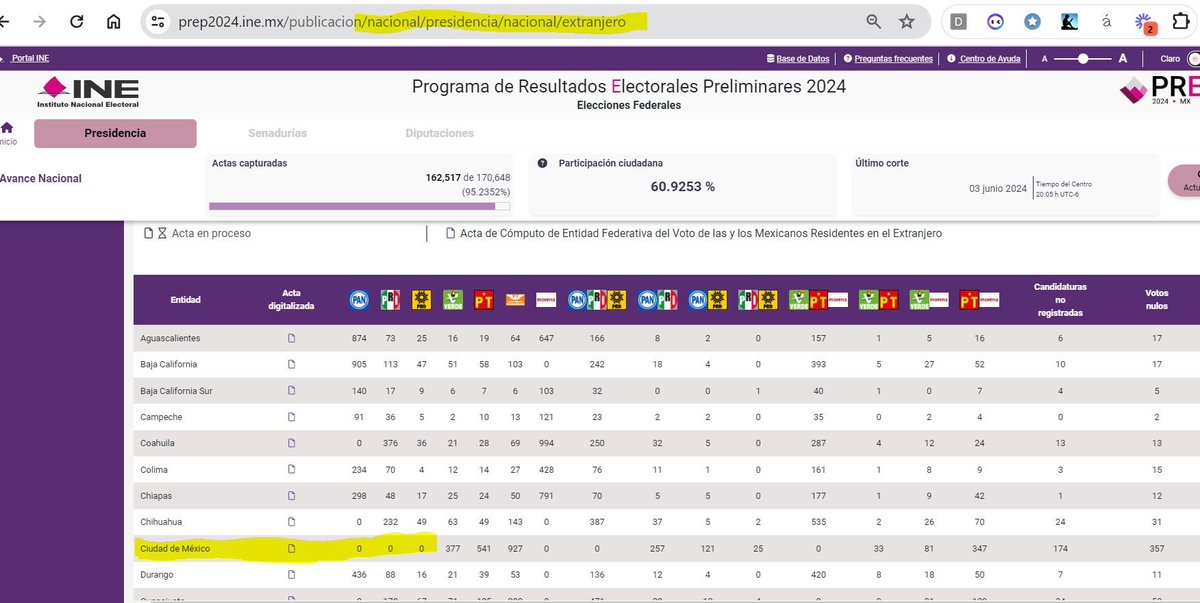Select the Aguascalientes row name
The image size is (1200, 603).
[x=169, y=338]
